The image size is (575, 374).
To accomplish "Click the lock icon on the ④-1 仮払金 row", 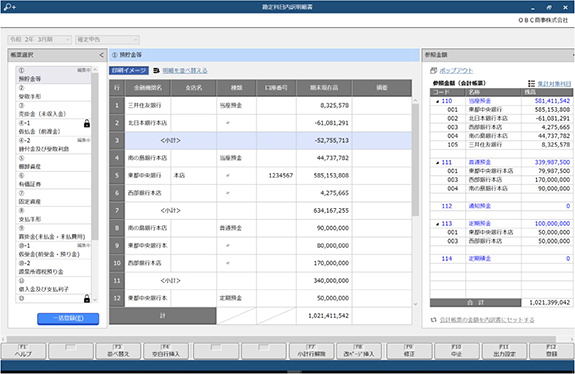I will click(87, 124).
